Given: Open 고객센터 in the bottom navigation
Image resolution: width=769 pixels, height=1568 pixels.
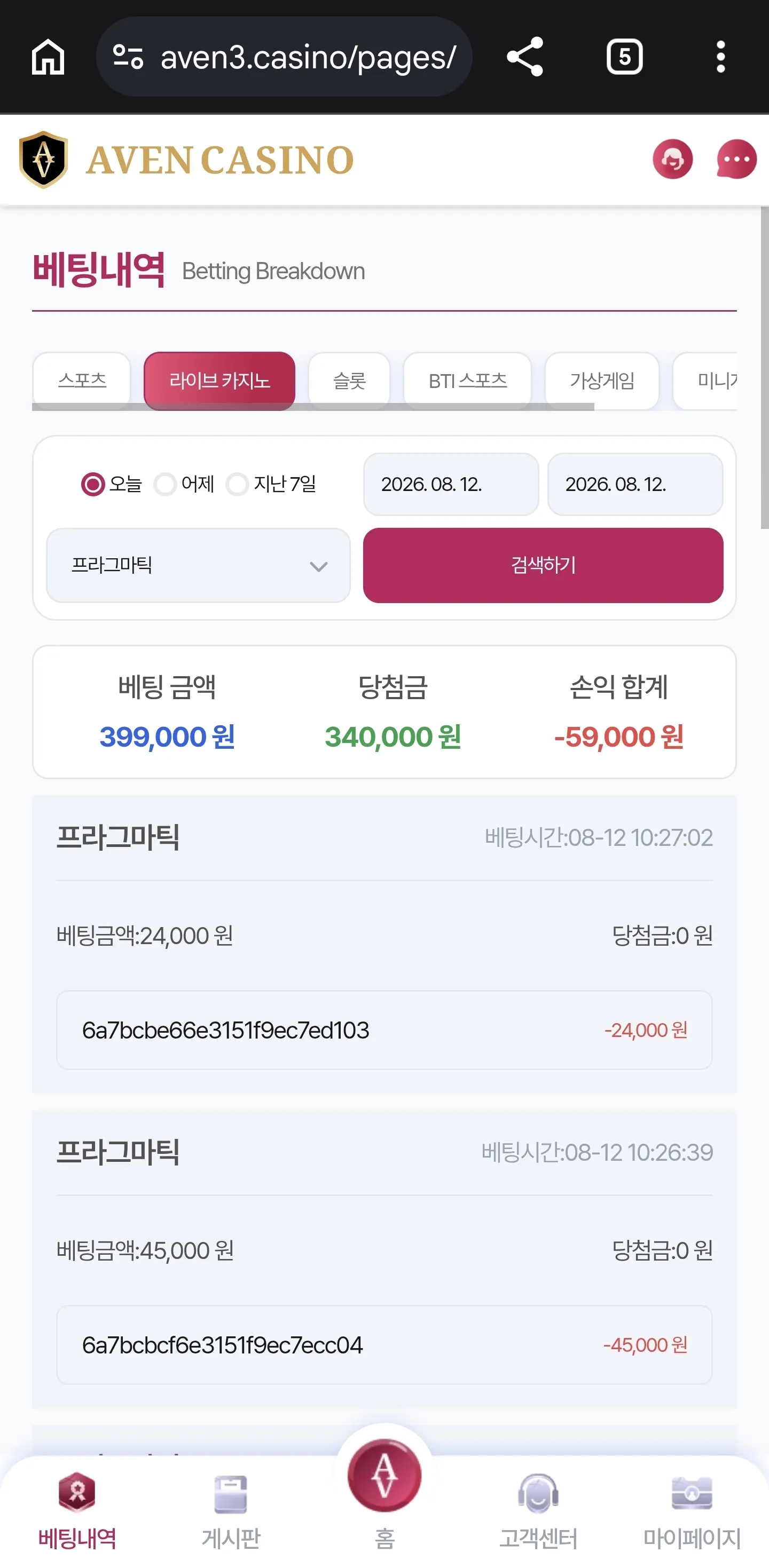Looking at the screenshot, I should pos(538,1512).
